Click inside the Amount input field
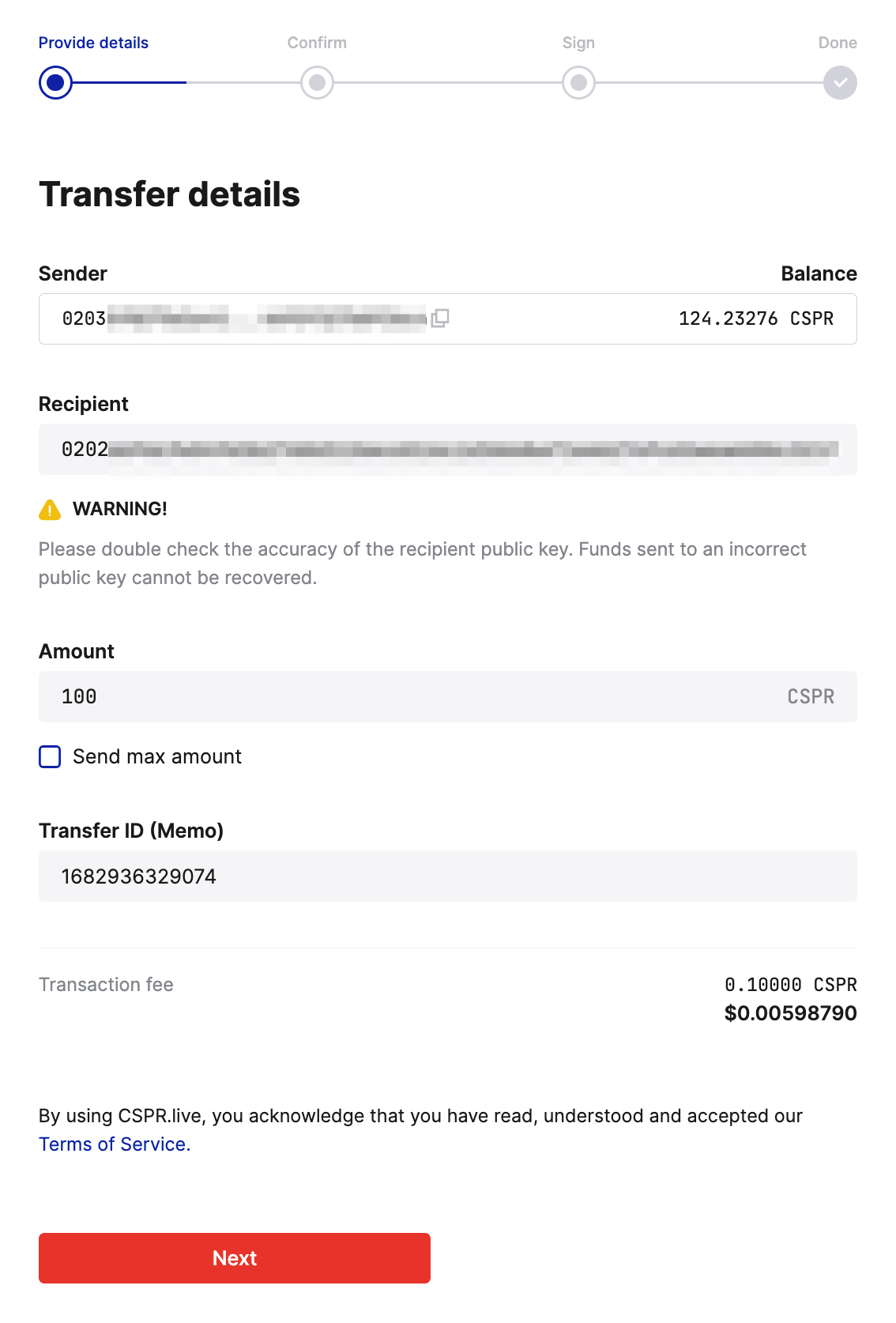The image size is (896, 1323). click(x=316, y=696)
